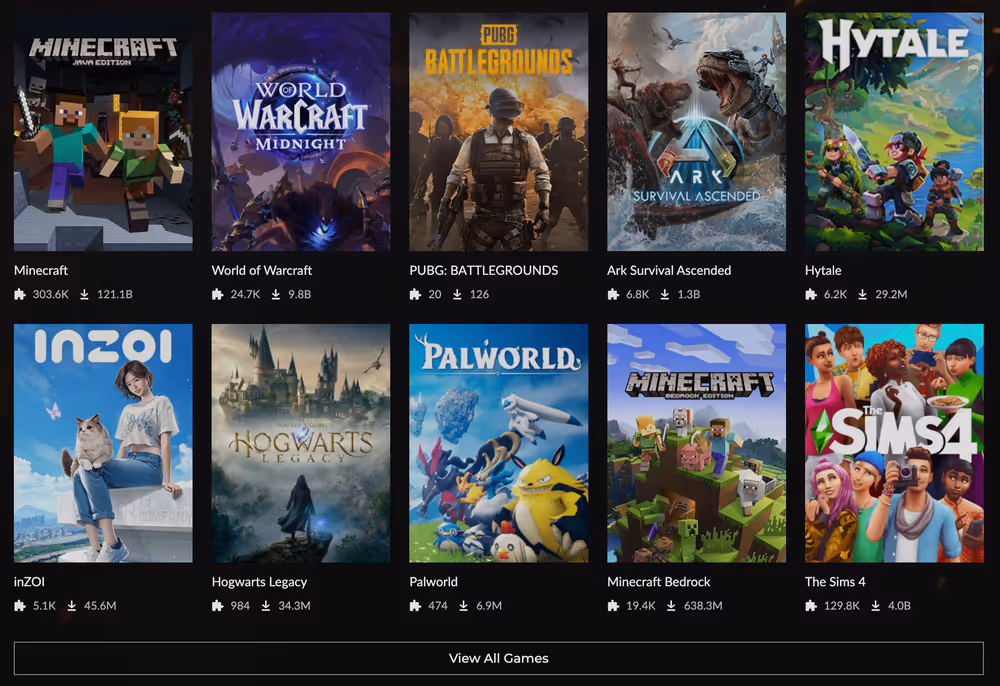This screenshot has width=1000, height=686.
Task: Click the download icon next to 638.3M
Action: pos(671,606)
